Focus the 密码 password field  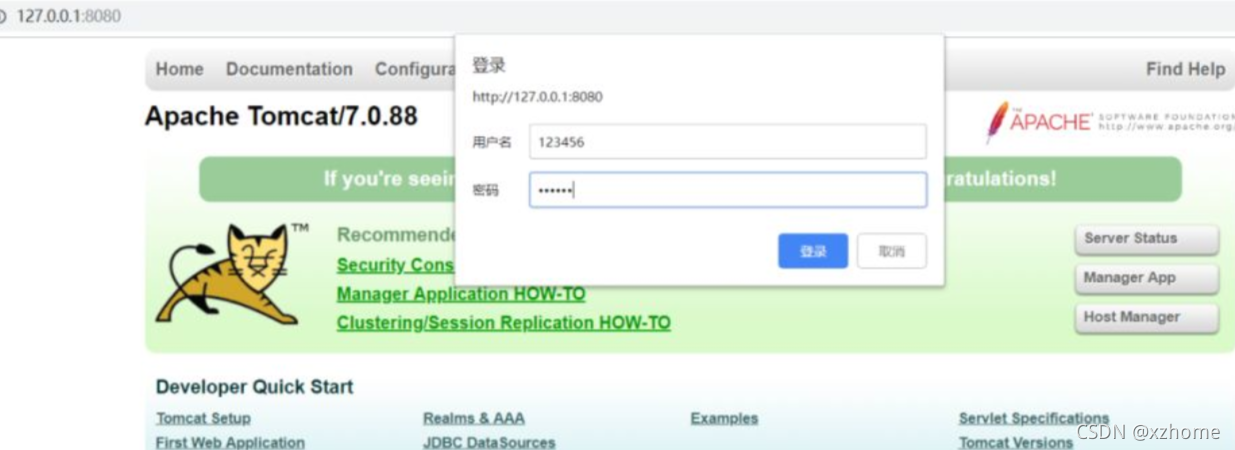[x=728, y=190]
